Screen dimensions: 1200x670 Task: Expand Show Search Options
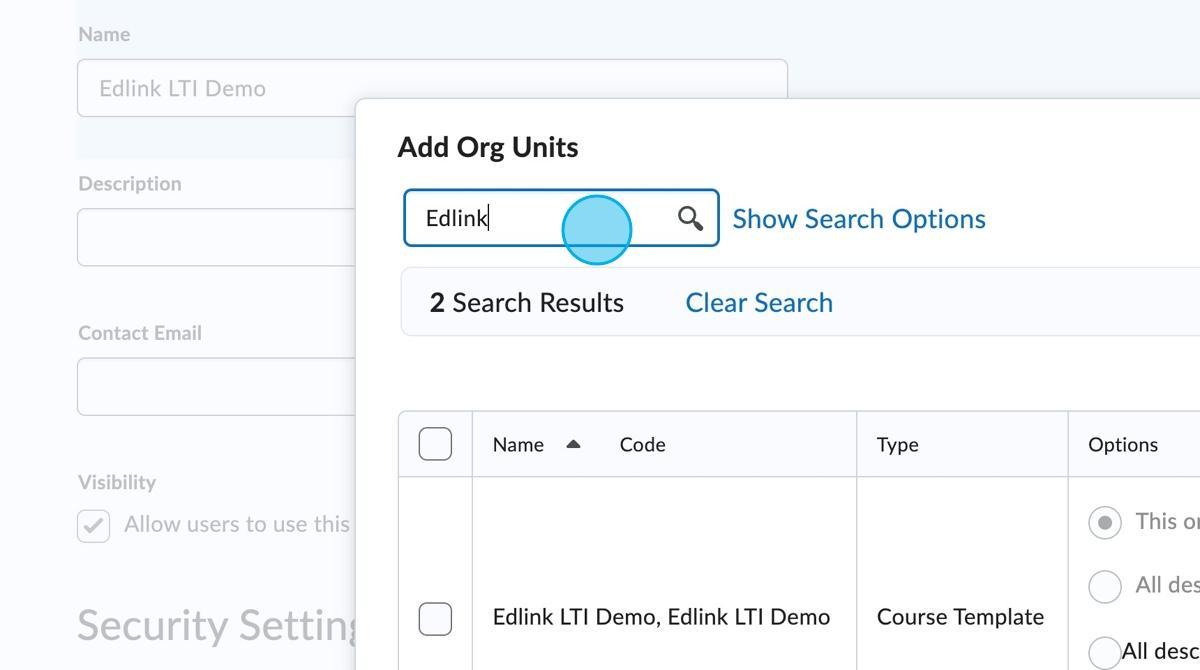858,219
